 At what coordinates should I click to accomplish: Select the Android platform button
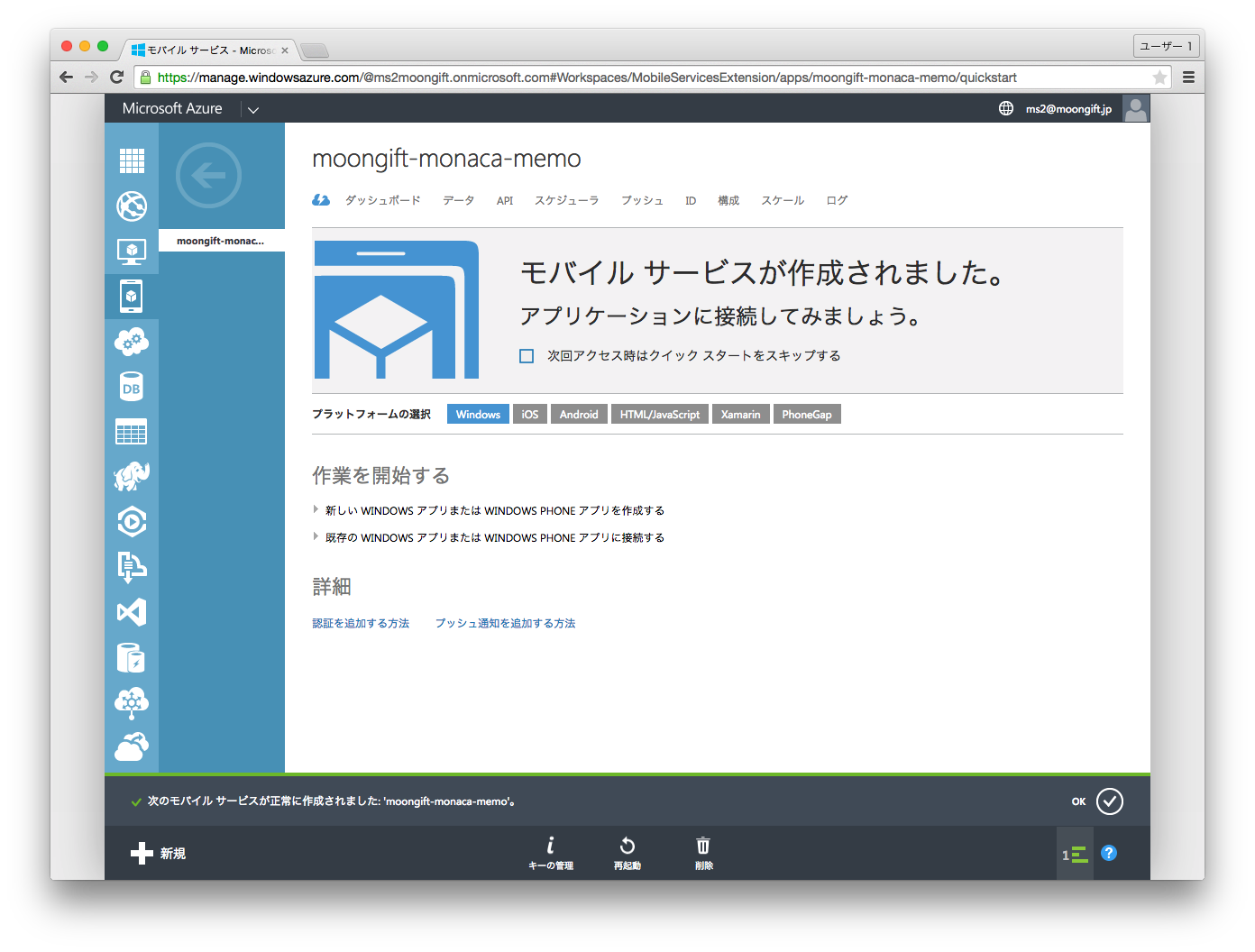[x=578, y=415]
